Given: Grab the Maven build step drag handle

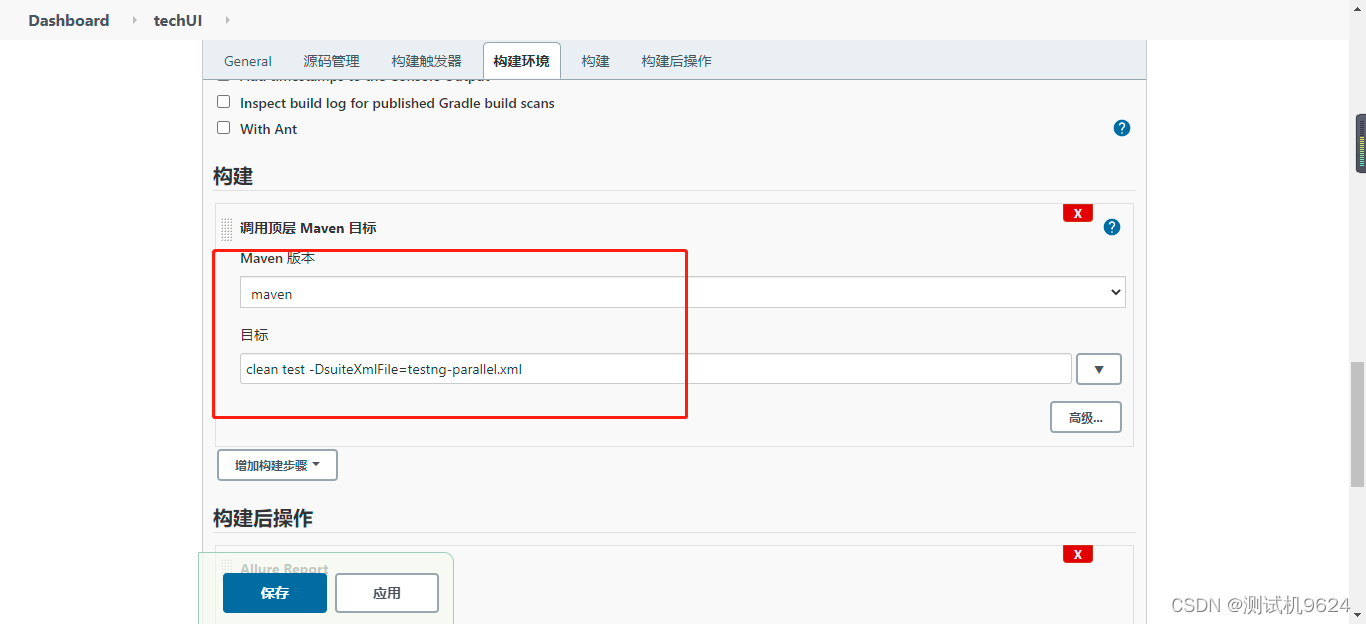Looking at the screenshot, I should coord(227,229).
